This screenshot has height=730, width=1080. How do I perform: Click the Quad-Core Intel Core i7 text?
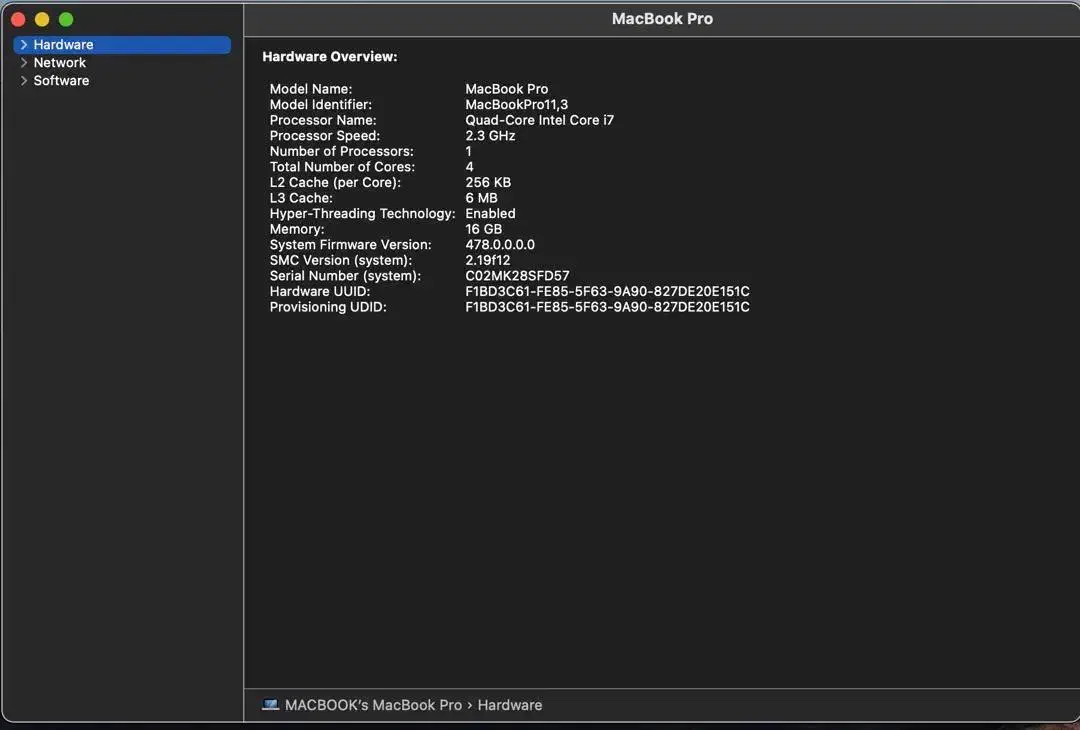pos(539,120)
